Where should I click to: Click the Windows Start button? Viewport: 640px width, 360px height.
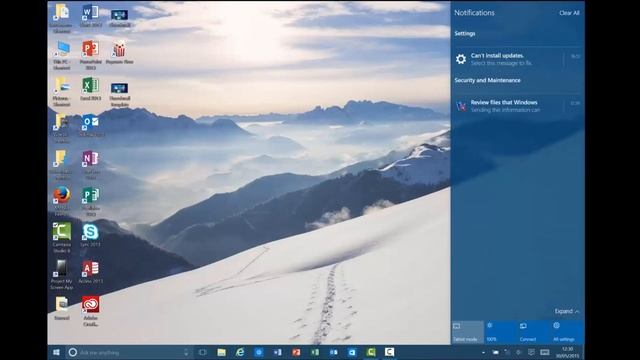point(56,352)
